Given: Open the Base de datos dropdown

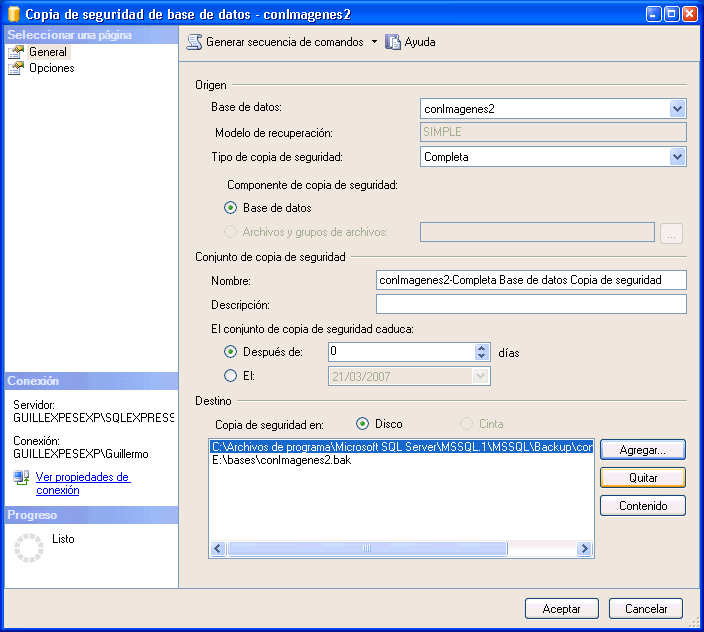Looking at the screenshot, I should pos(677,108).
